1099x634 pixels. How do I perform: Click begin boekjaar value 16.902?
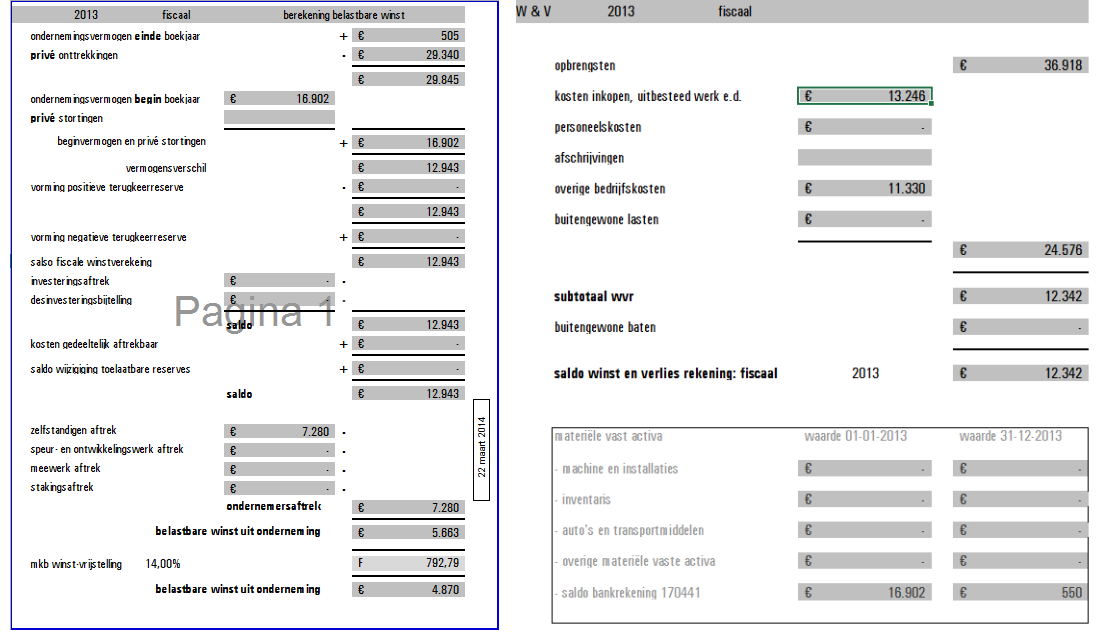pyautogui.click(x=279, y=99)
